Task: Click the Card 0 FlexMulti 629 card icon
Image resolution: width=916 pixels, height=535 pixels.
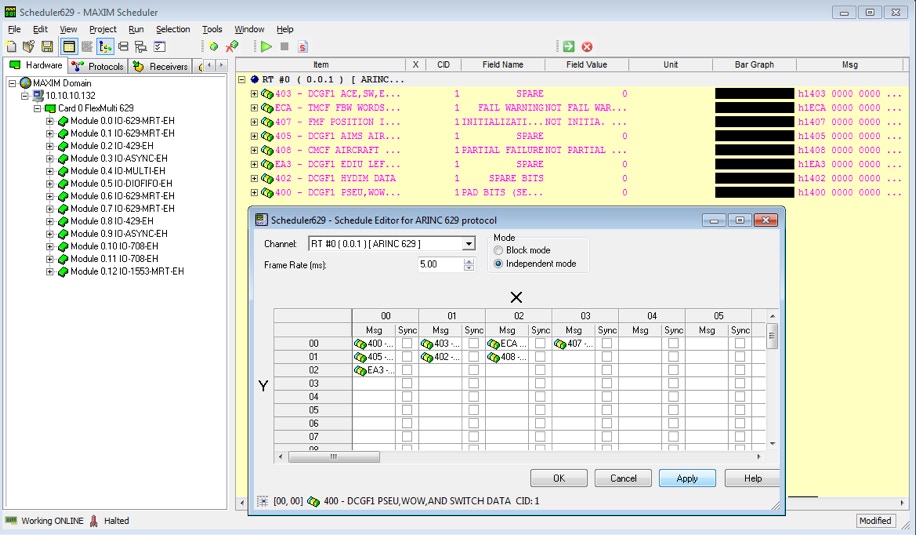Action: (50, 108)
